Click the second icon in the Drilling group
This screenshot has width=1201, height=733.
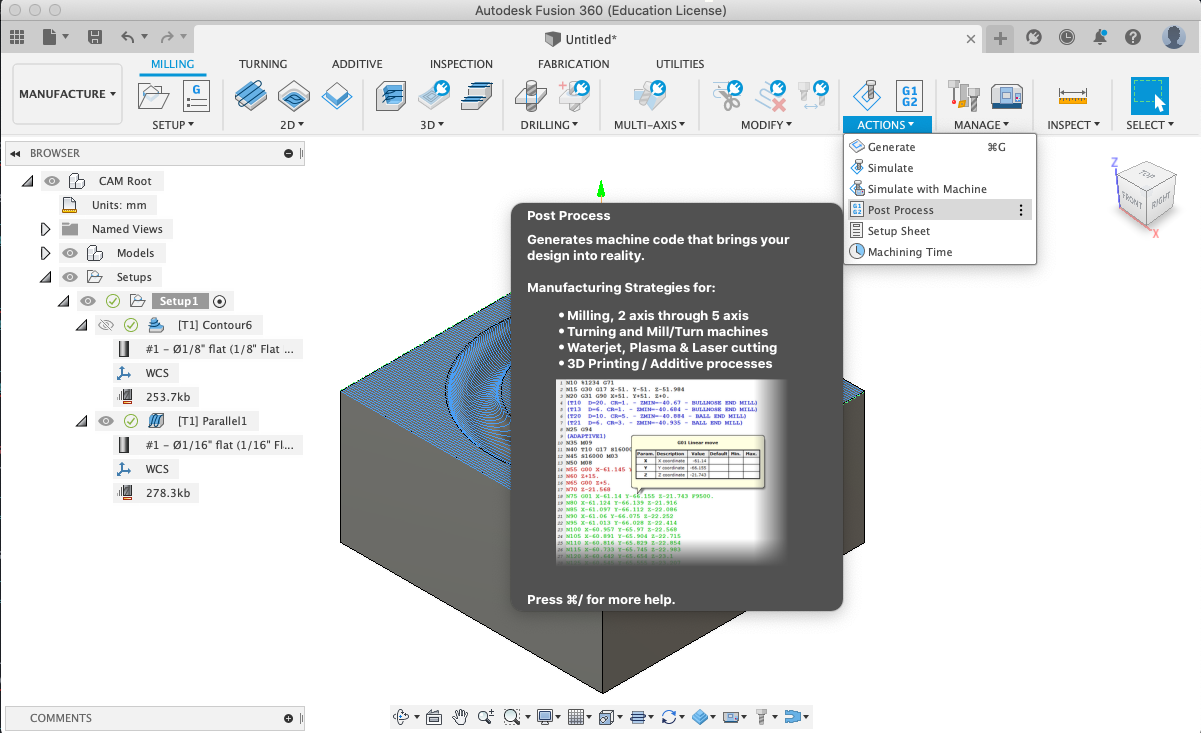tap(573, 96)
